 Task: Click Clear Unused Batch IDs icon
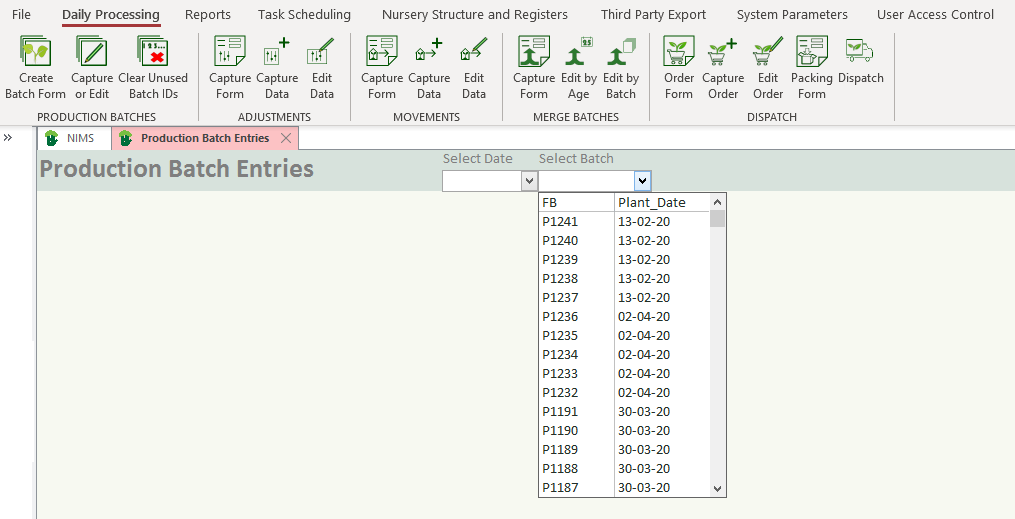coord(152,52)
